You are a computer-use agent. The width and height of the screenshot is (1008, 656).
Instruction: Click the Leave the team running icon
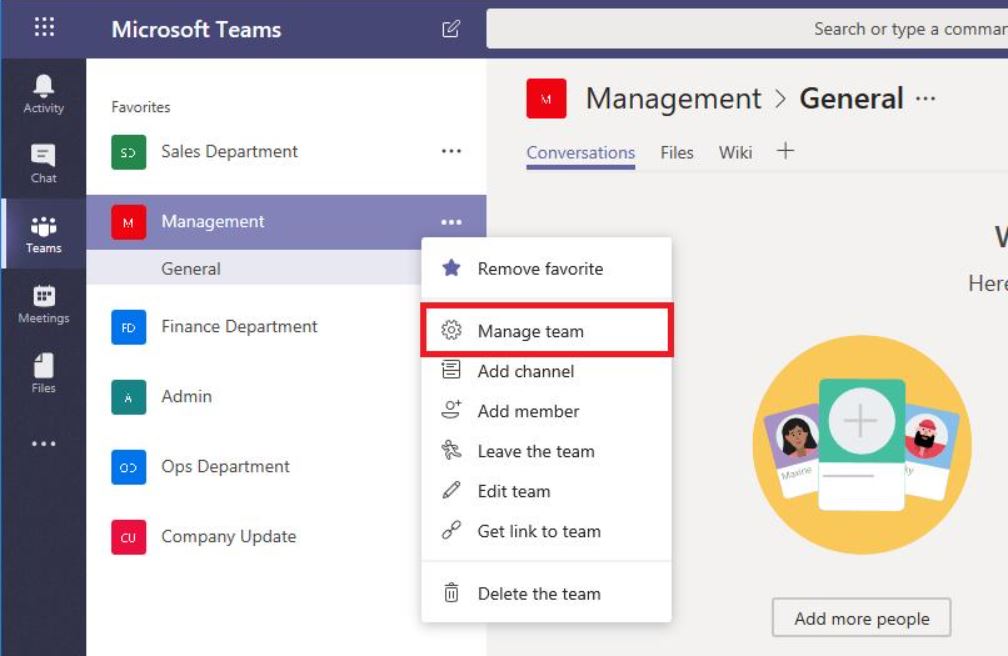point(451,450)
